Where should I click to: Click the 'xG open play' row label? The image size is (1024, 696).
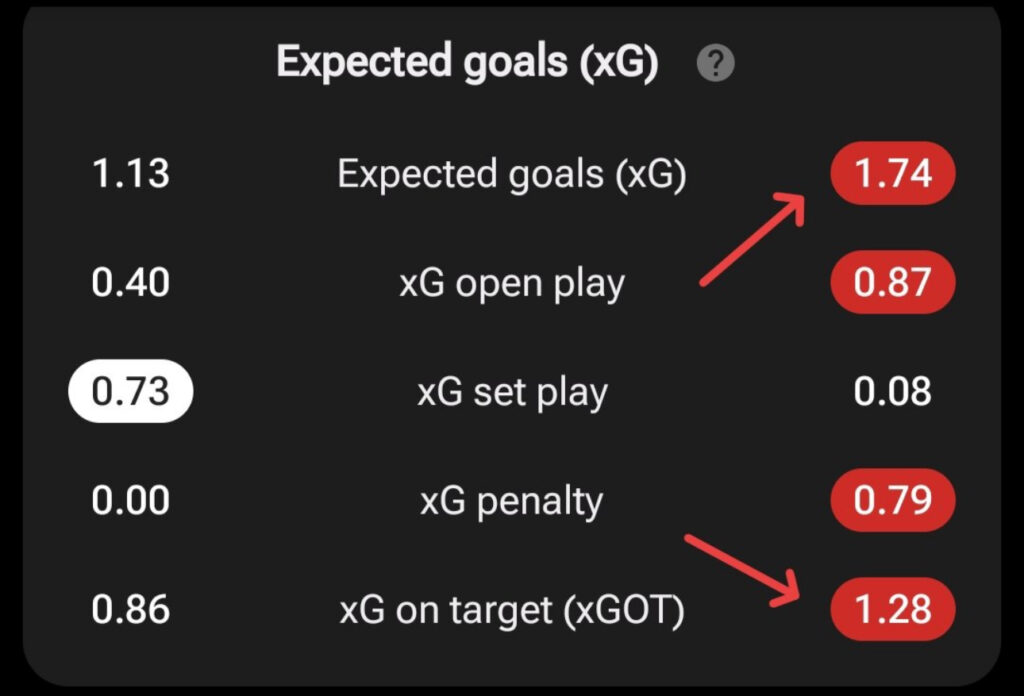[x=512, y=284]
